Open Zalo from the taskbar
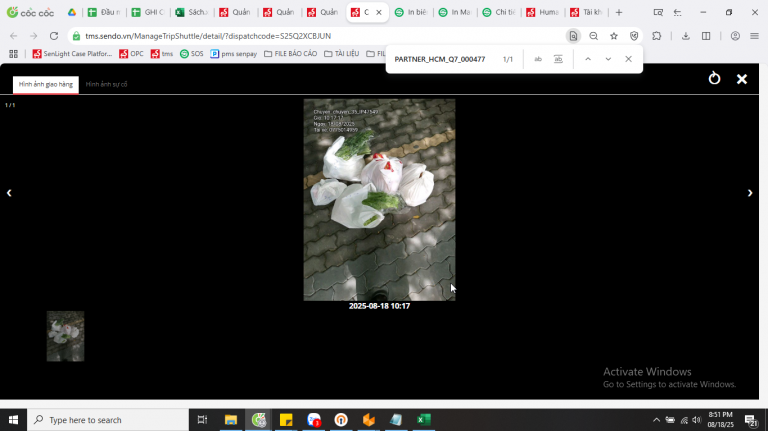Image resolution: width=768 pixels, height=431 pixels. click(x=314, y=420)
